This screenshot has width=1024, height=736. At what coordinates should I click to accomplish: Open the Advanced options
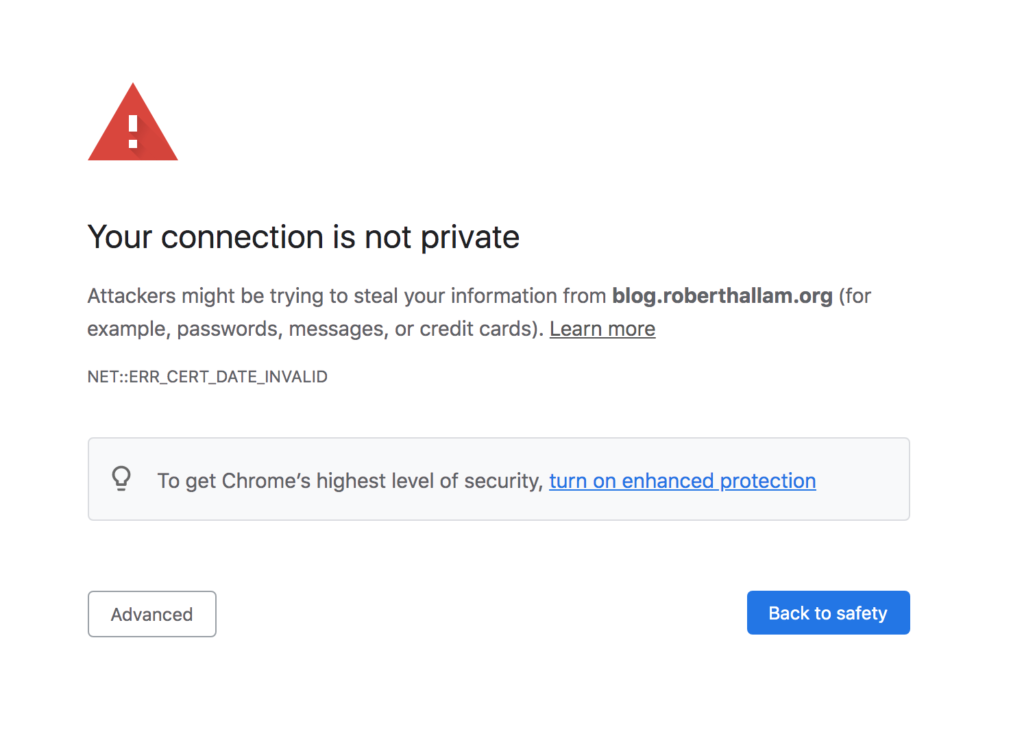click(x=152, y=614)
